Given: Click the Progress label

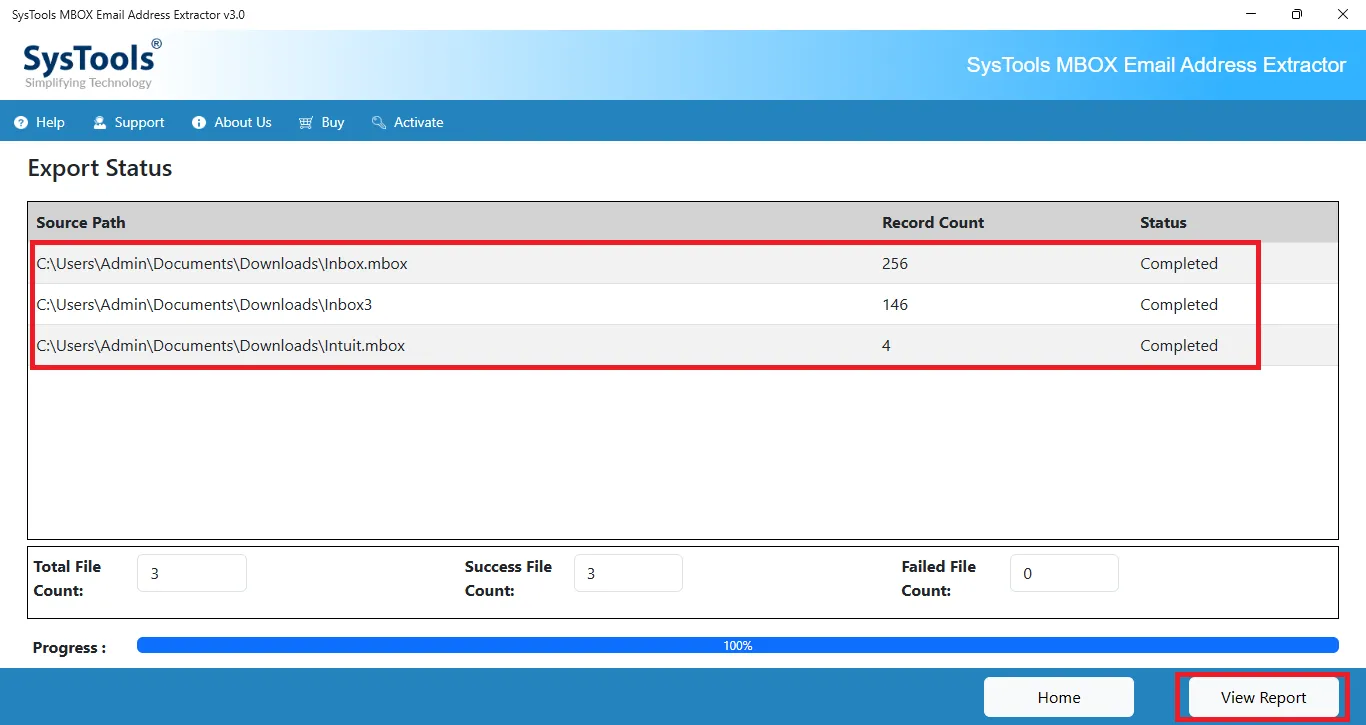Looking at the screenshot, I should pos(70,648).
